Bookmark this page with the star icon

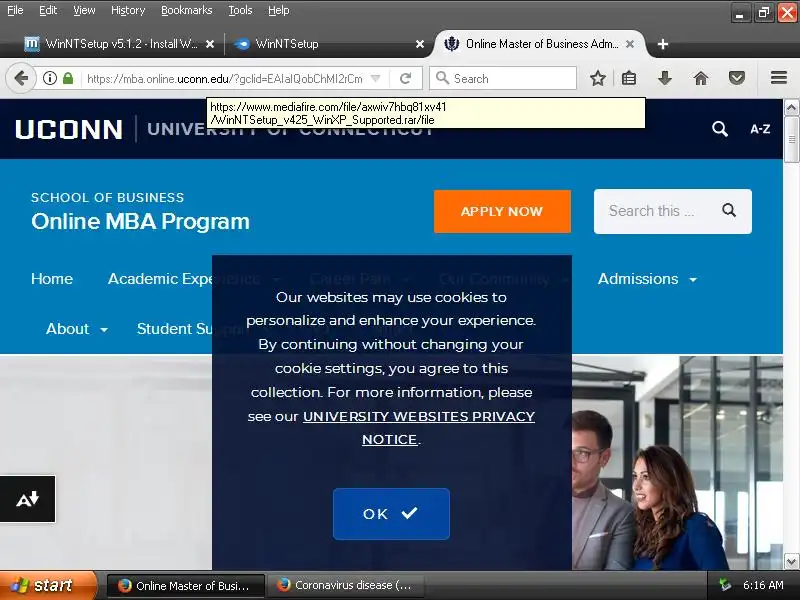pyautogui.click(x=597, y=78)
